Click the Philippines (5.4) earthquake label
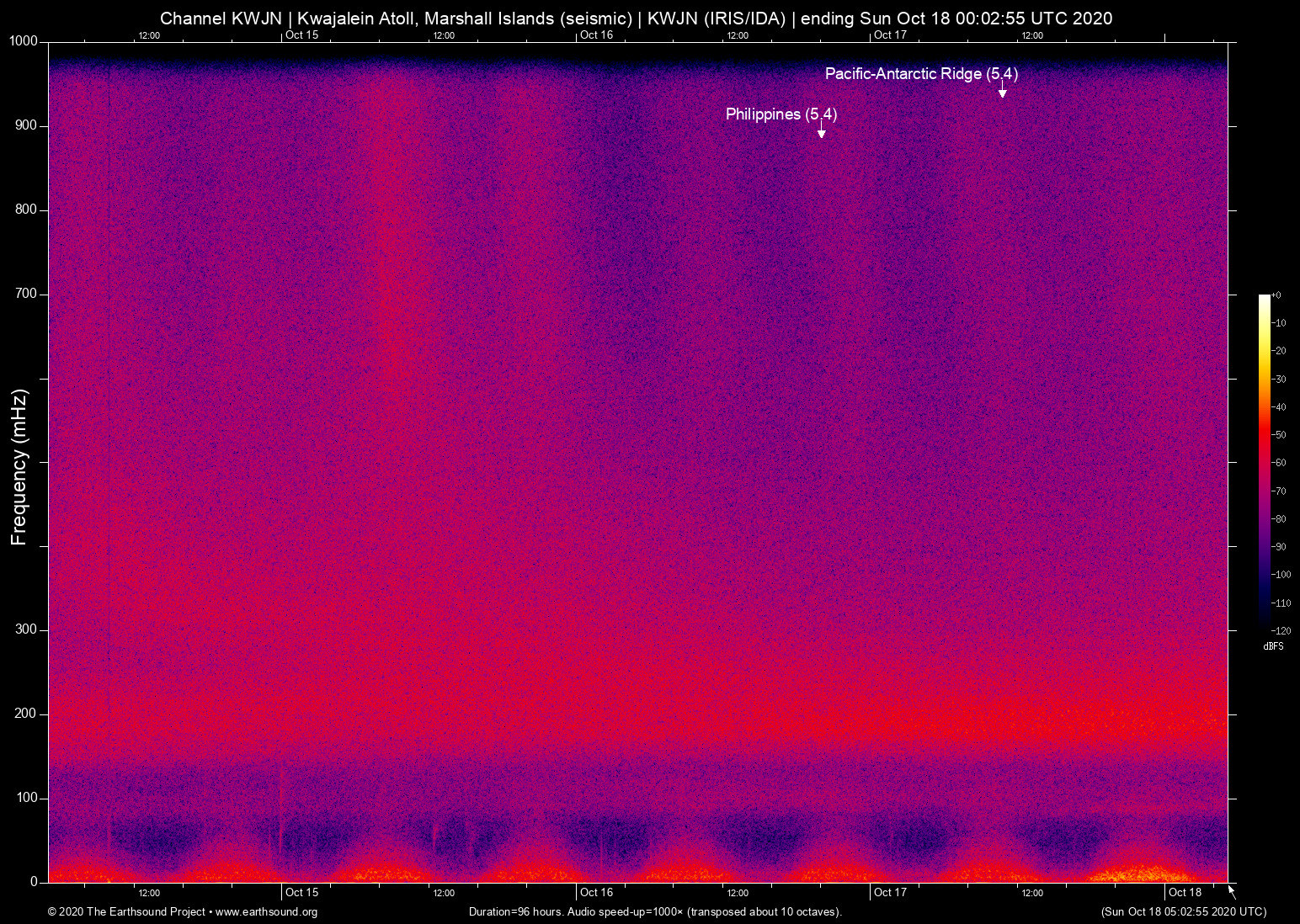The width and height of the screenshot is (1300, 924). point(781,114)
